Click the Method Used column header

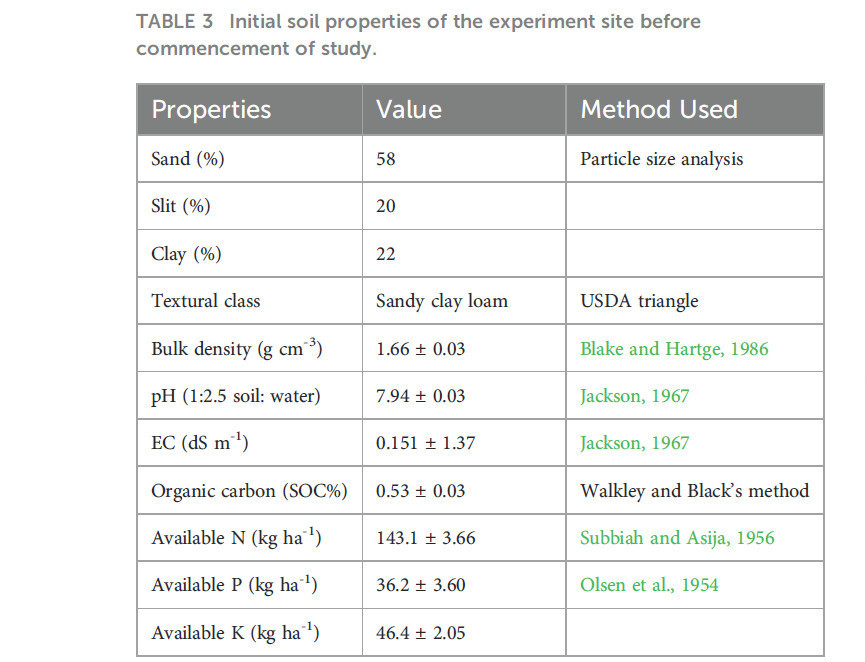(x=659, y=109)
